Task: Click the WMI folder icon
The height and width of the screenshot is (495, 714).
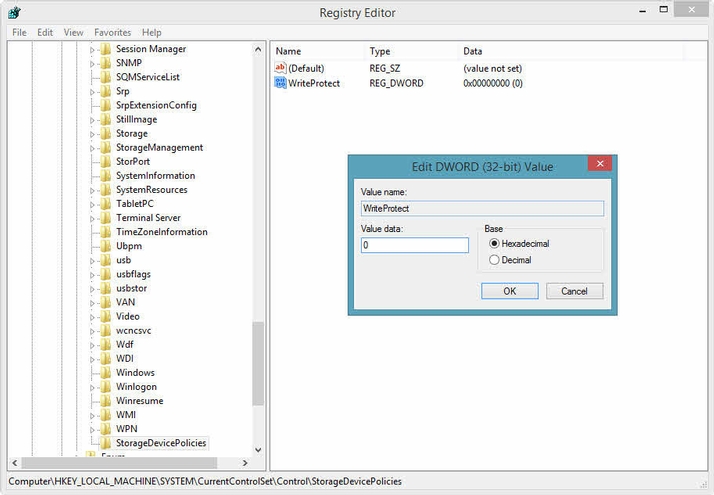Action: click(x=106, y=415)
